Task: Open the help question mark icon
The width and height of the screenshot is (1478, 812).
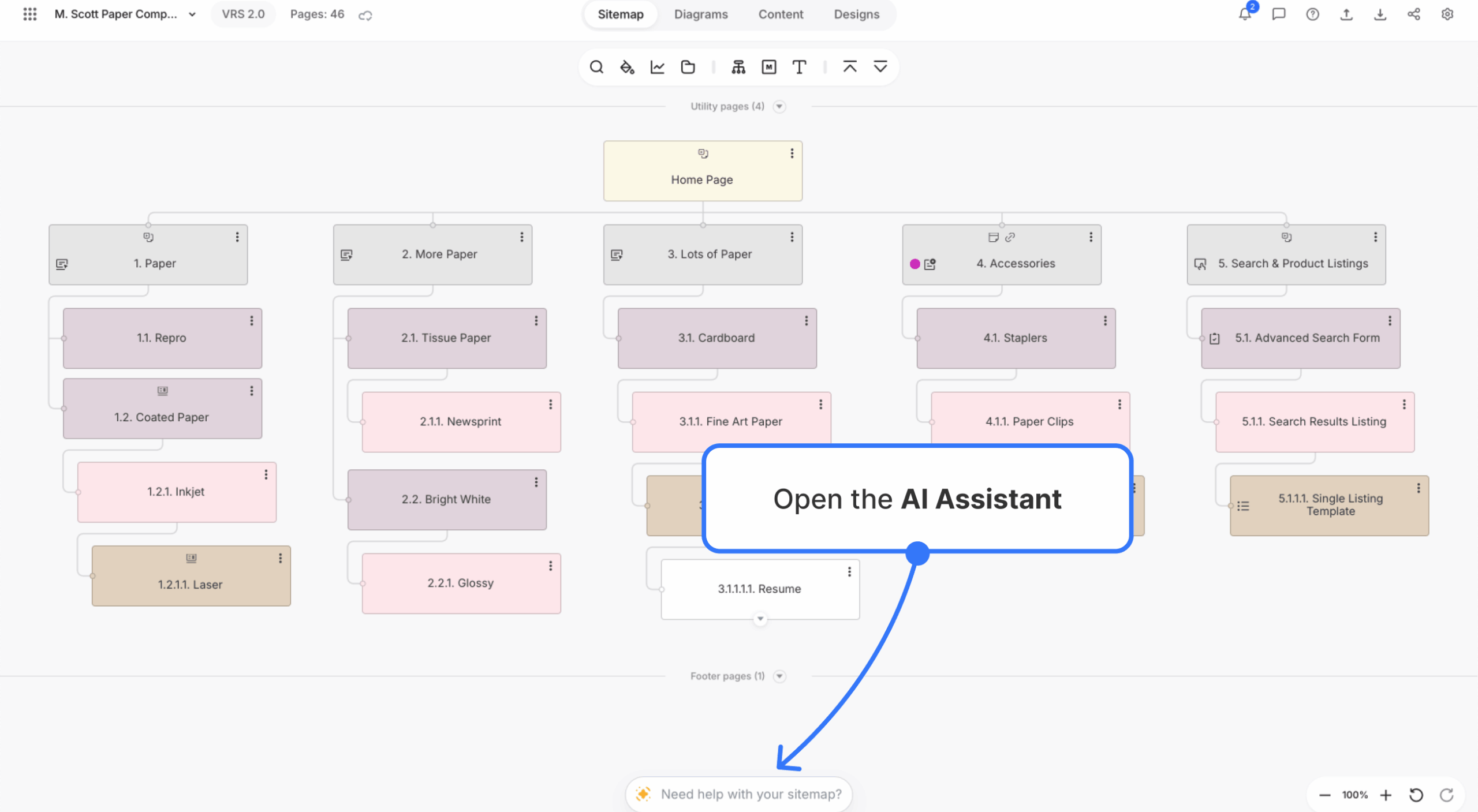Action: click(x=1313, y=14)
